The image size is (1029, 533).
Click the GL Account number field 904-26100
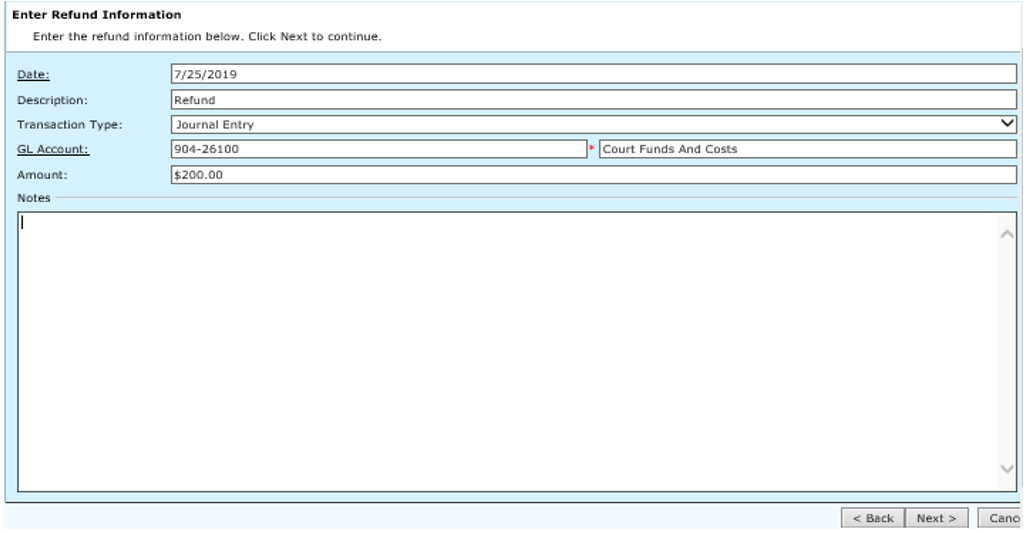378,149
